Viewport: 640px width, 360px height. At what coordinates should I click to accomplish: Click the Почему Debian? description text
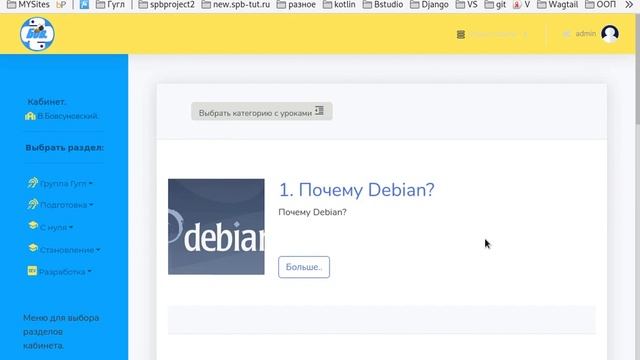312,212
